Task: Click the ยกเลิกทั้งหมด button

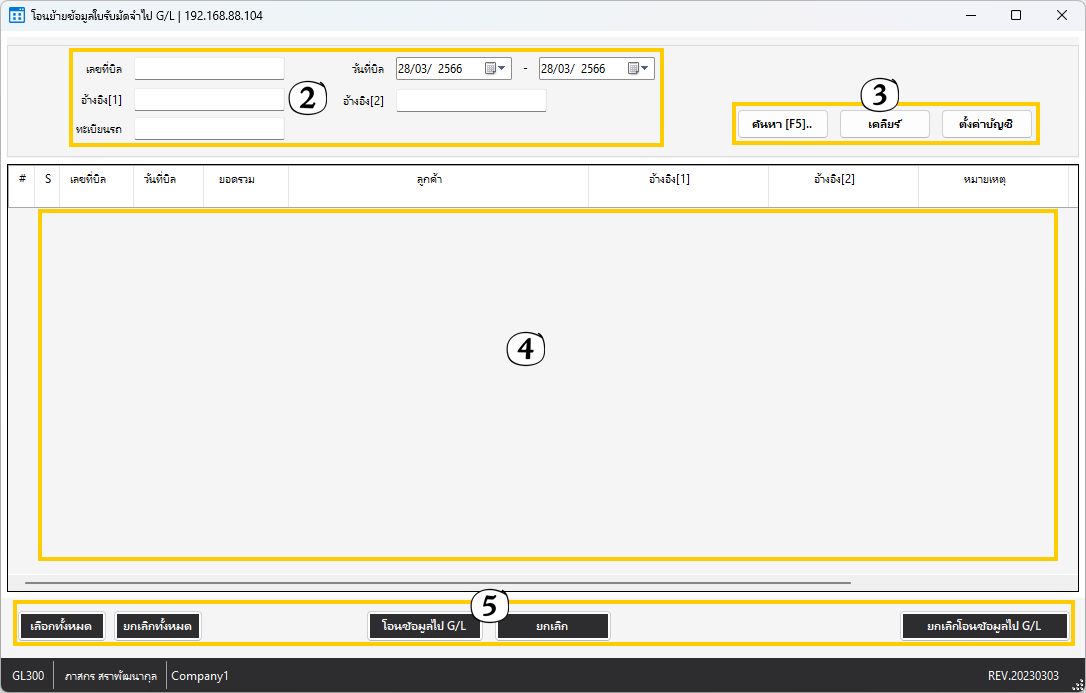Action: point(158,626)
